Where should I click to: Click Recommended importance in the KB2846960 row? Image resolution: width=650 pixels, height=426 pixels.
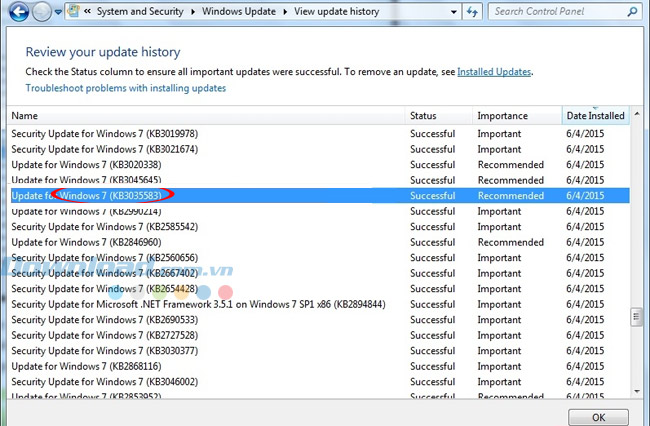coord(511,242)
